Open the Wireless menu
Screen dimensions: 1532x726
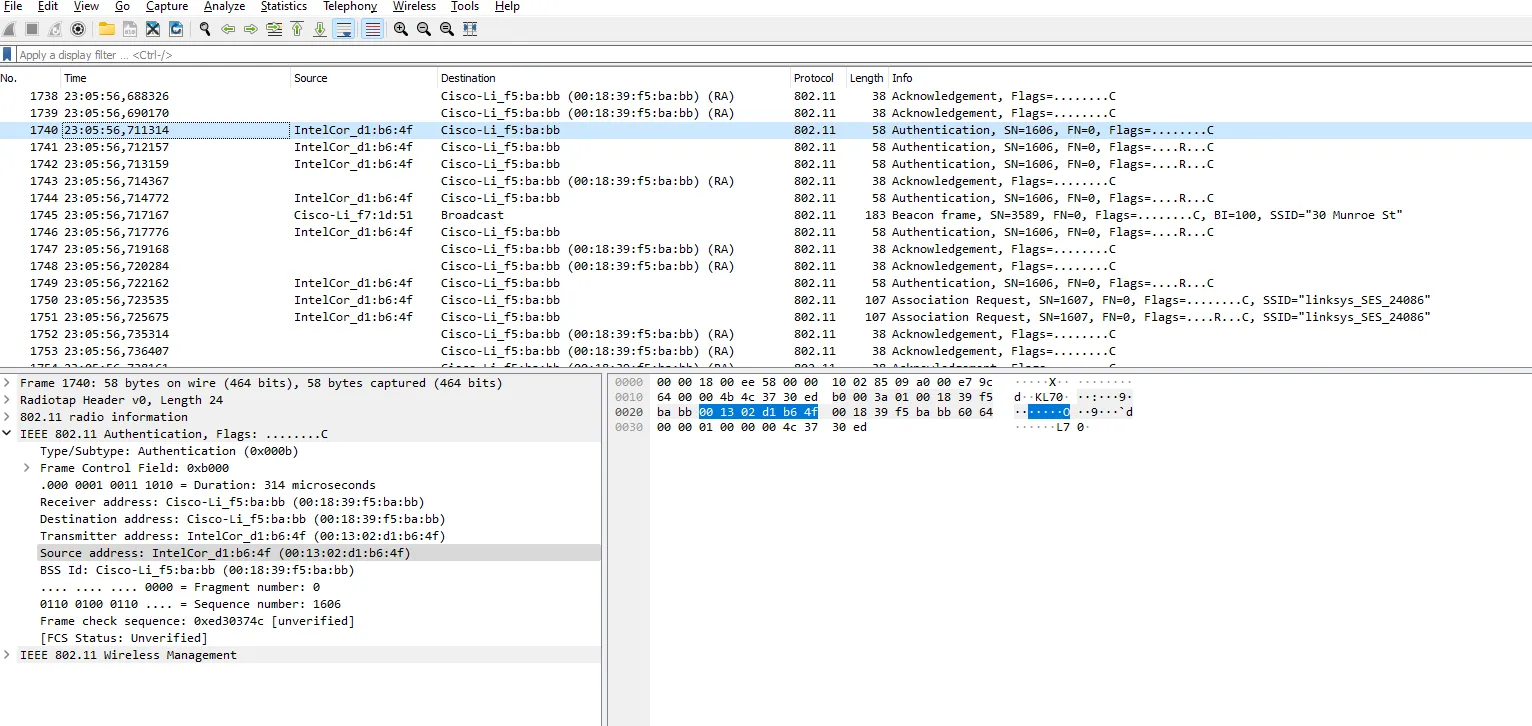click(414, 7)
